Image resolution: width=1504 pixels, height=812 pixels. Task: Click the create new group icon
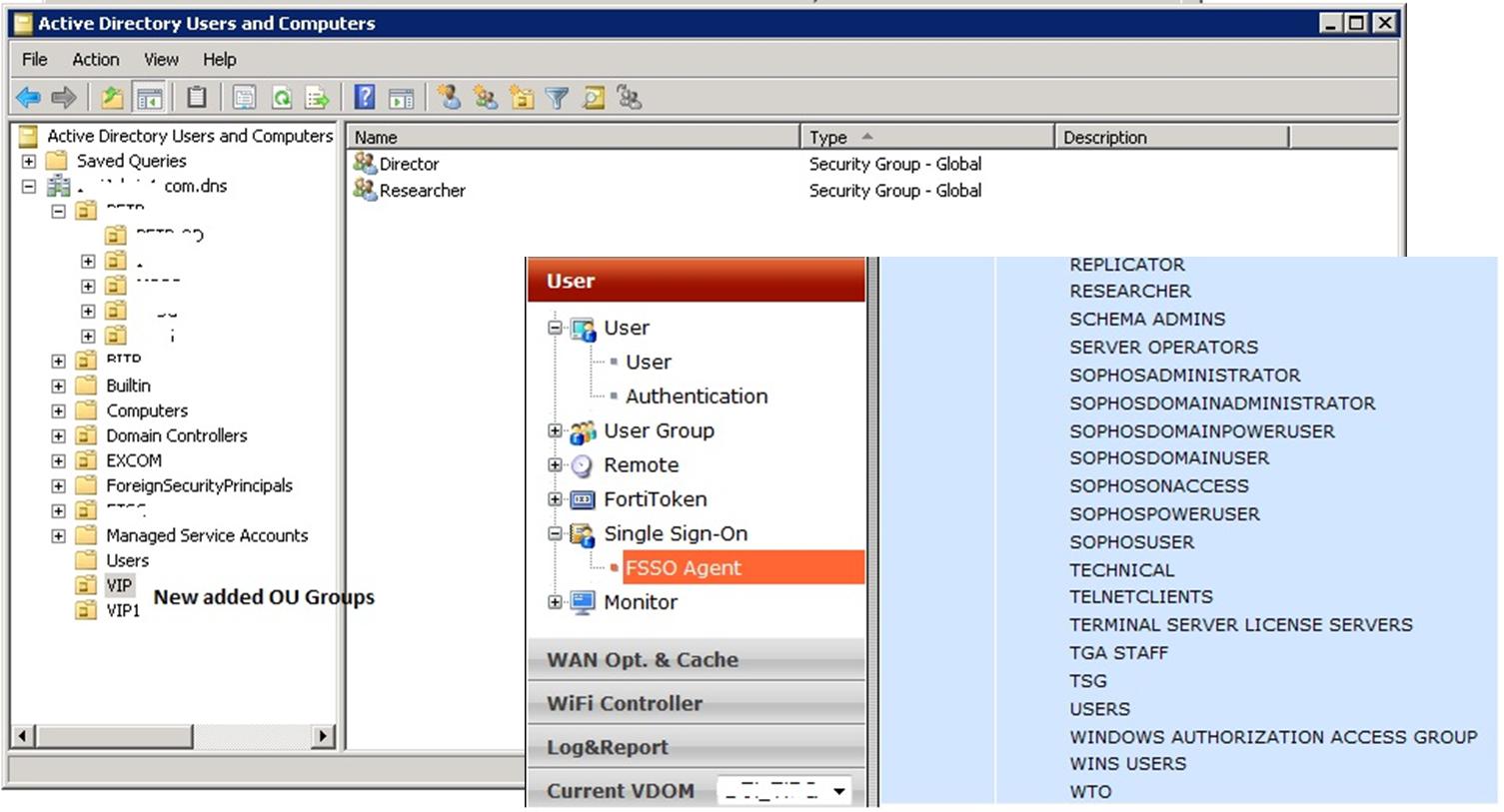click(x=486, y=97)
